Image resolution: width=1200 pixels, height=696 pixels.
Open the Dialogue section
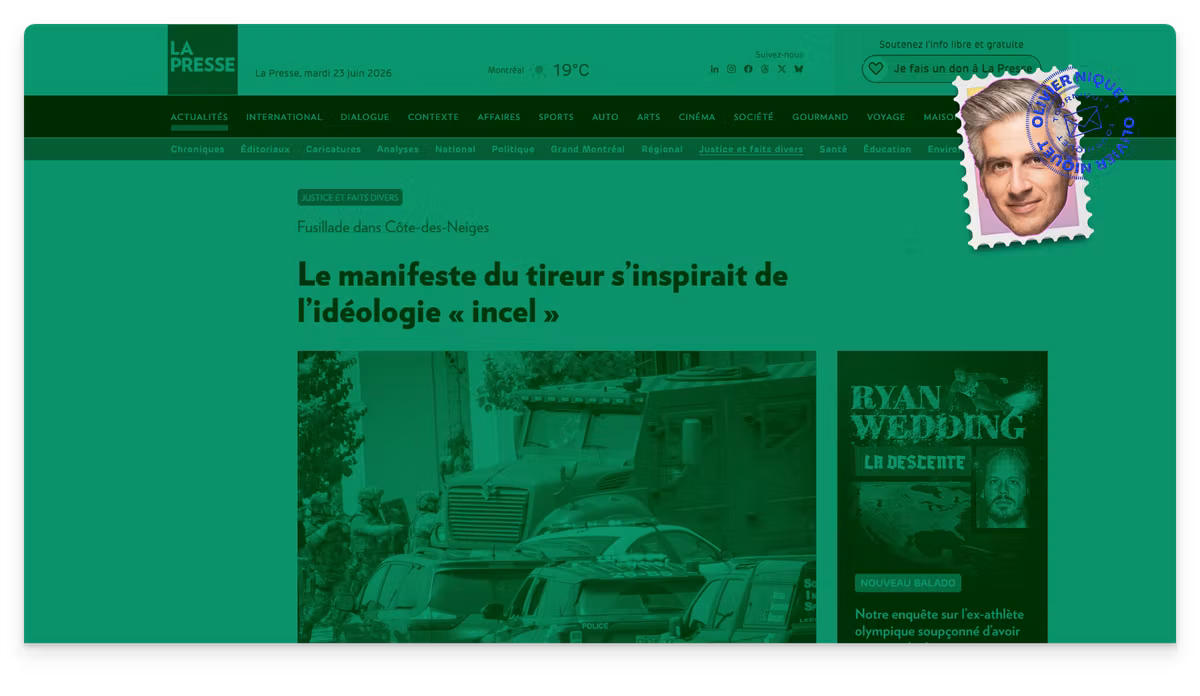pos(365,117)
